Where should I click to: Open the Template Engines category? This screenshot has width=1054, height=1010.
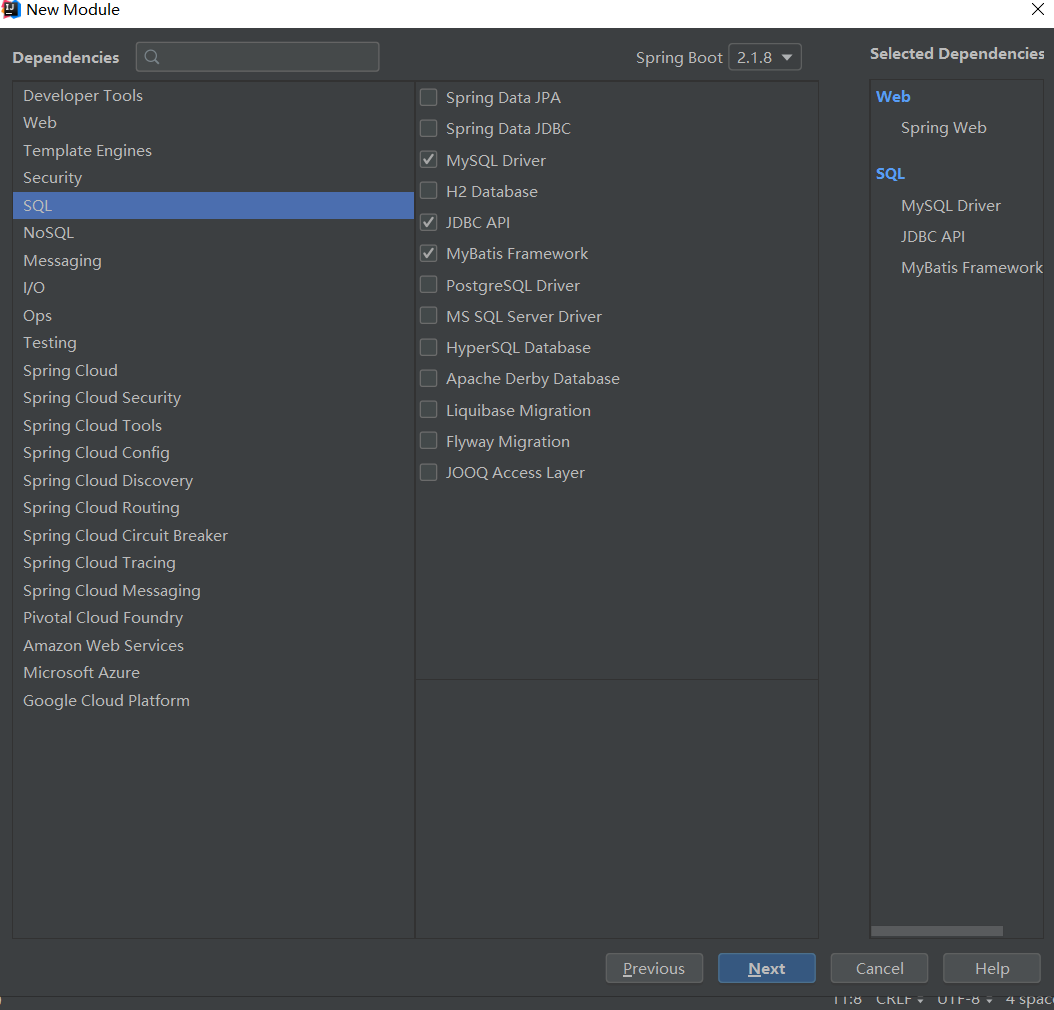click(213, 151)
